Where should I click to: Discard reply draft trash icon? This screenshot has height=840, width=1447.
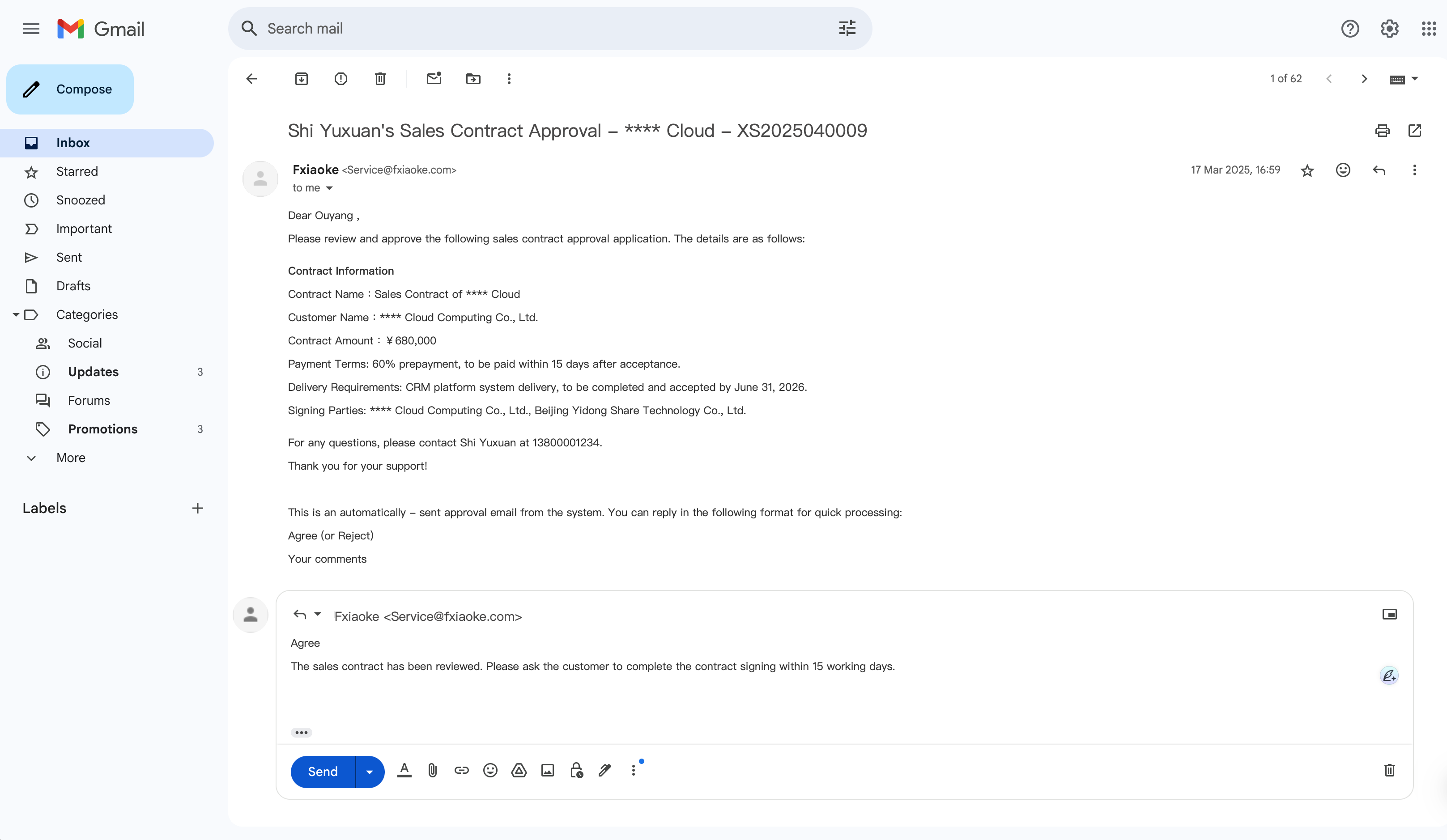(1390, 771)
